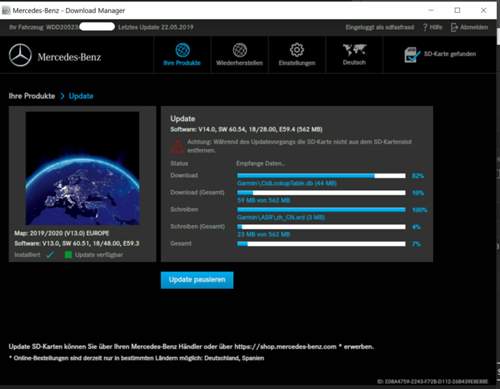Click the Update verfügbar label

[99, 255]
